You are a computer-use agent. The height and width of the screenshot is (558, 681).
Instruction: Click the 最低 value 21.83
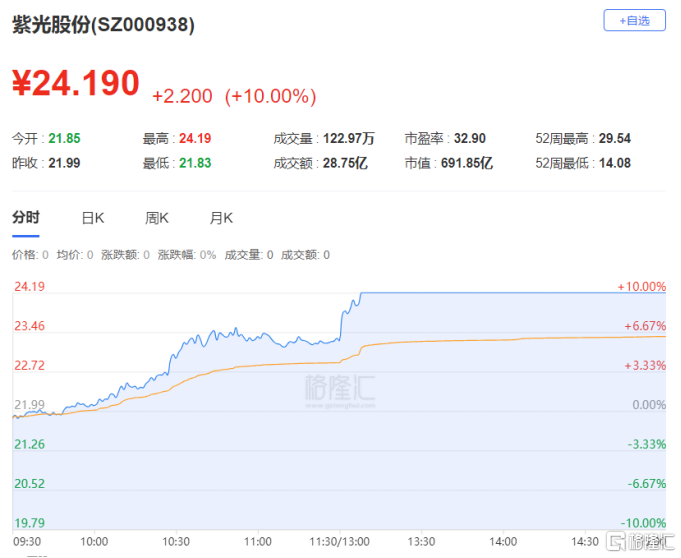[x=195, y=163]
